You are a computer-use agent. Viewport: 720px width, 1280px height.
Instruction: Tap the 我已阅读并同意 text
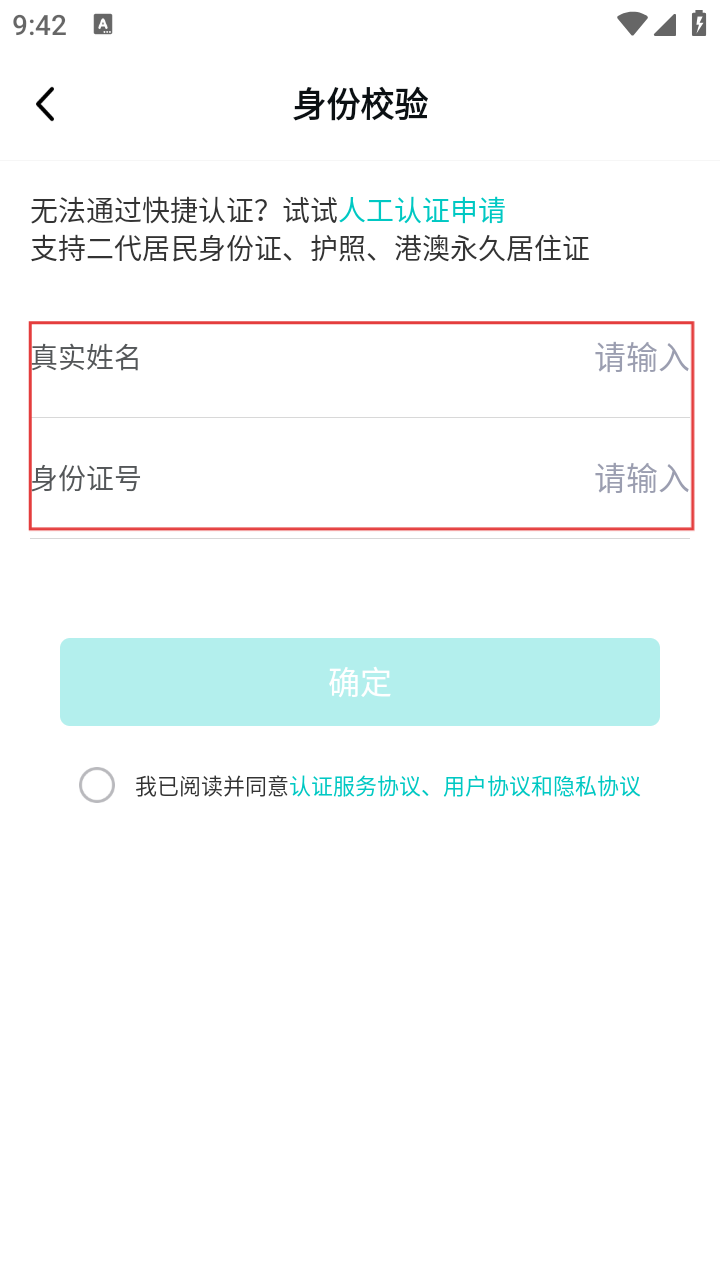(212, 787)
